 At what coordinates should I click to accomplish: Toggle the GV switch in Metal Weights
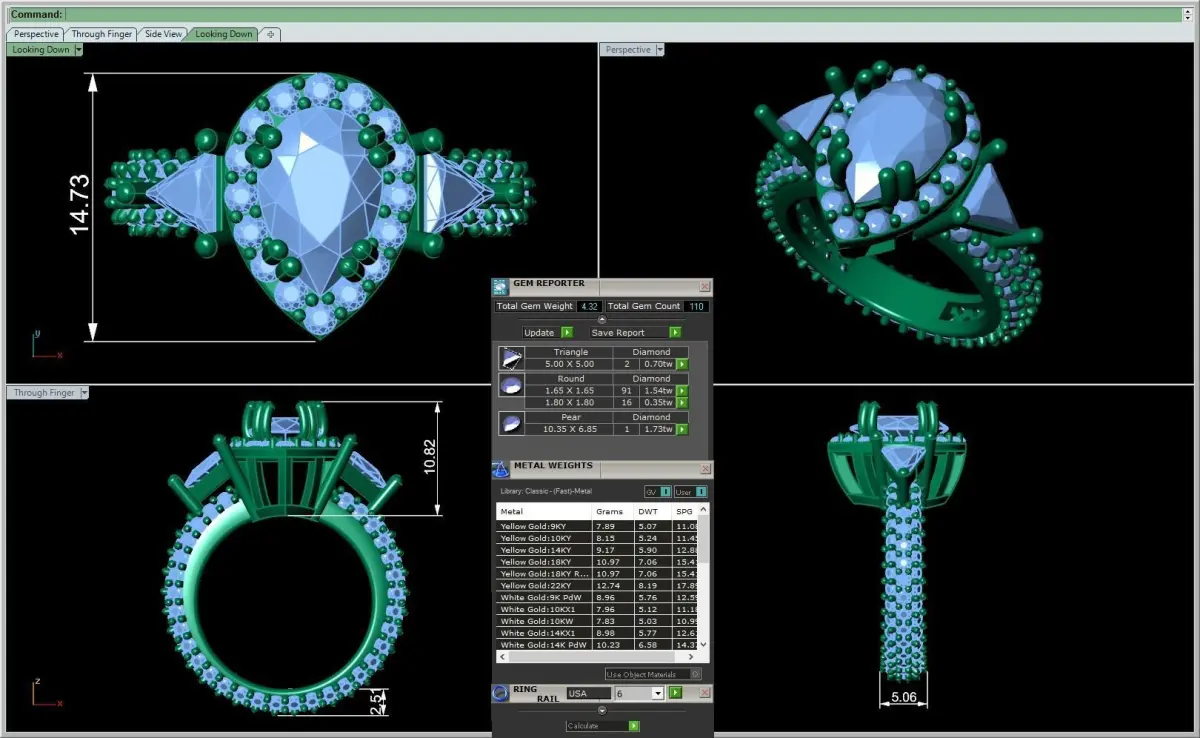tap(657, 492)
